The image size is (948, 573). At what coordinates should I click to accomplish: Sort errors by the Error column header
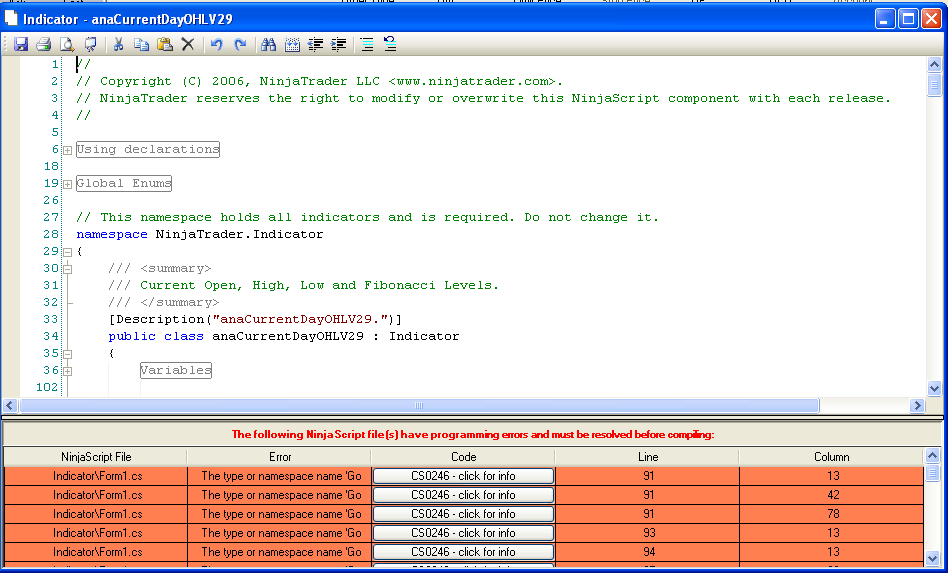tap(280, 457)
